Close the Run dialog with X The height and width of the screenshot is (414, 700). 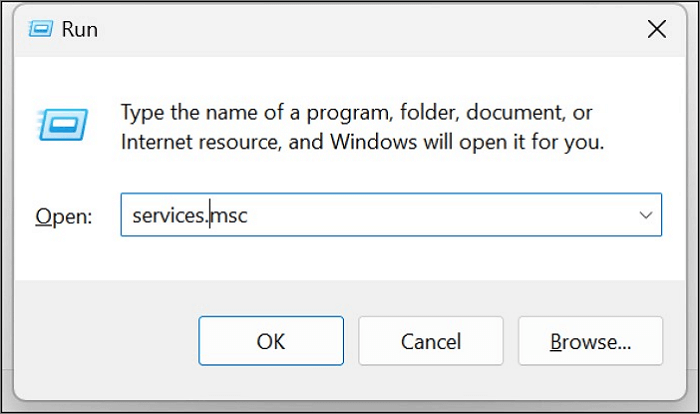(656, 29)
